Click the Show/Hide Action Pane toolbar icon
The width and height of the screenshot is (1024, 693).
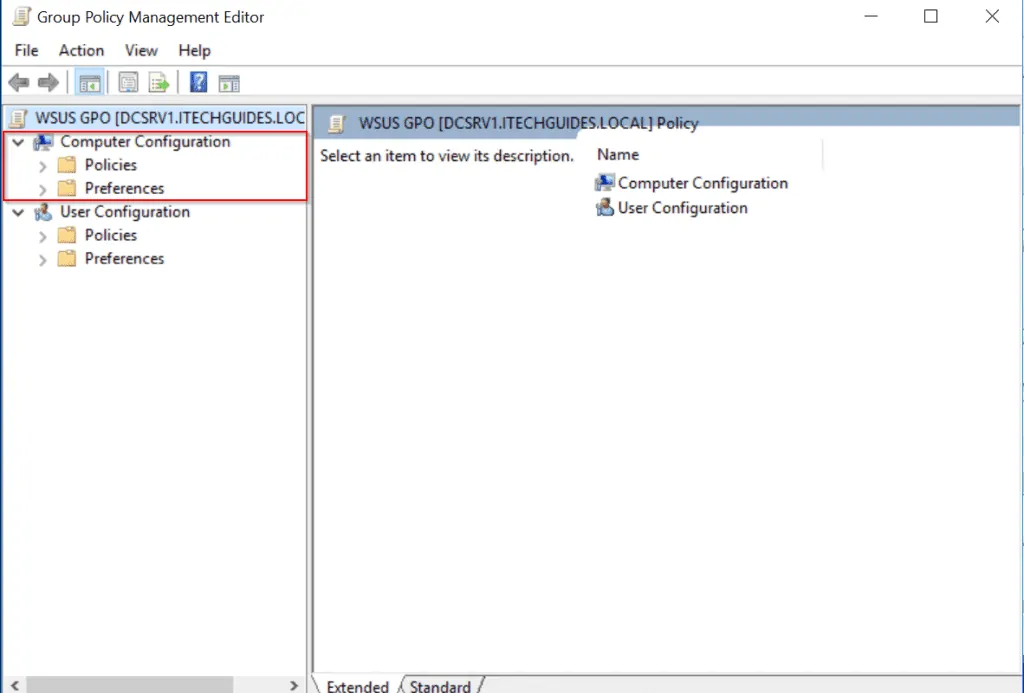click(x=229, y=82)
